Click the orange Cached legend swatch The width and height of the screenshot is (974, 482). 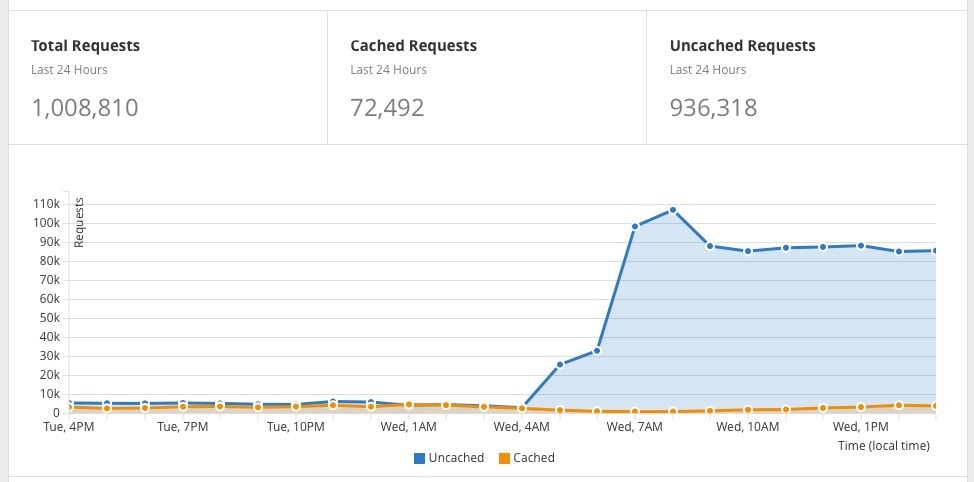(x=504, y=459)
